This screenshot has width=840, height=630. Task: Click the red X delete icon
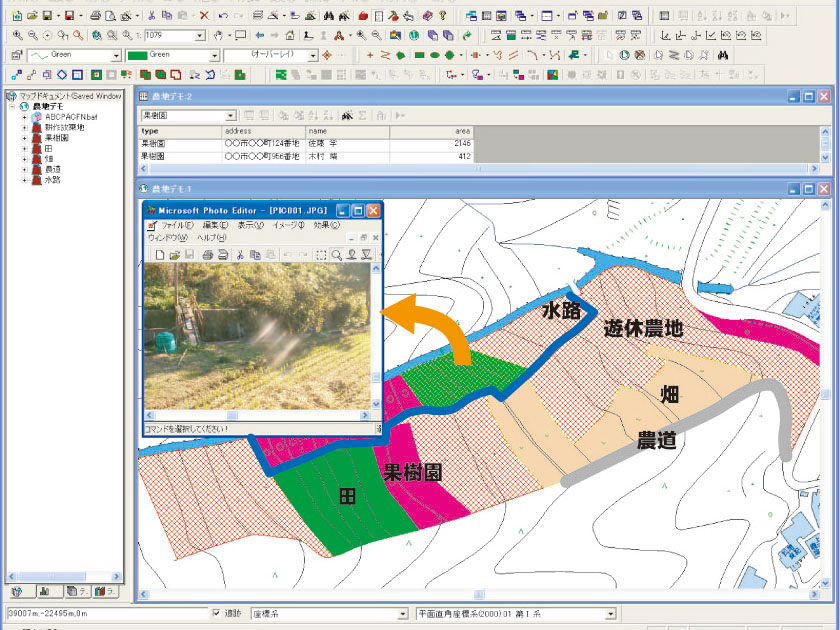[204, 16]
